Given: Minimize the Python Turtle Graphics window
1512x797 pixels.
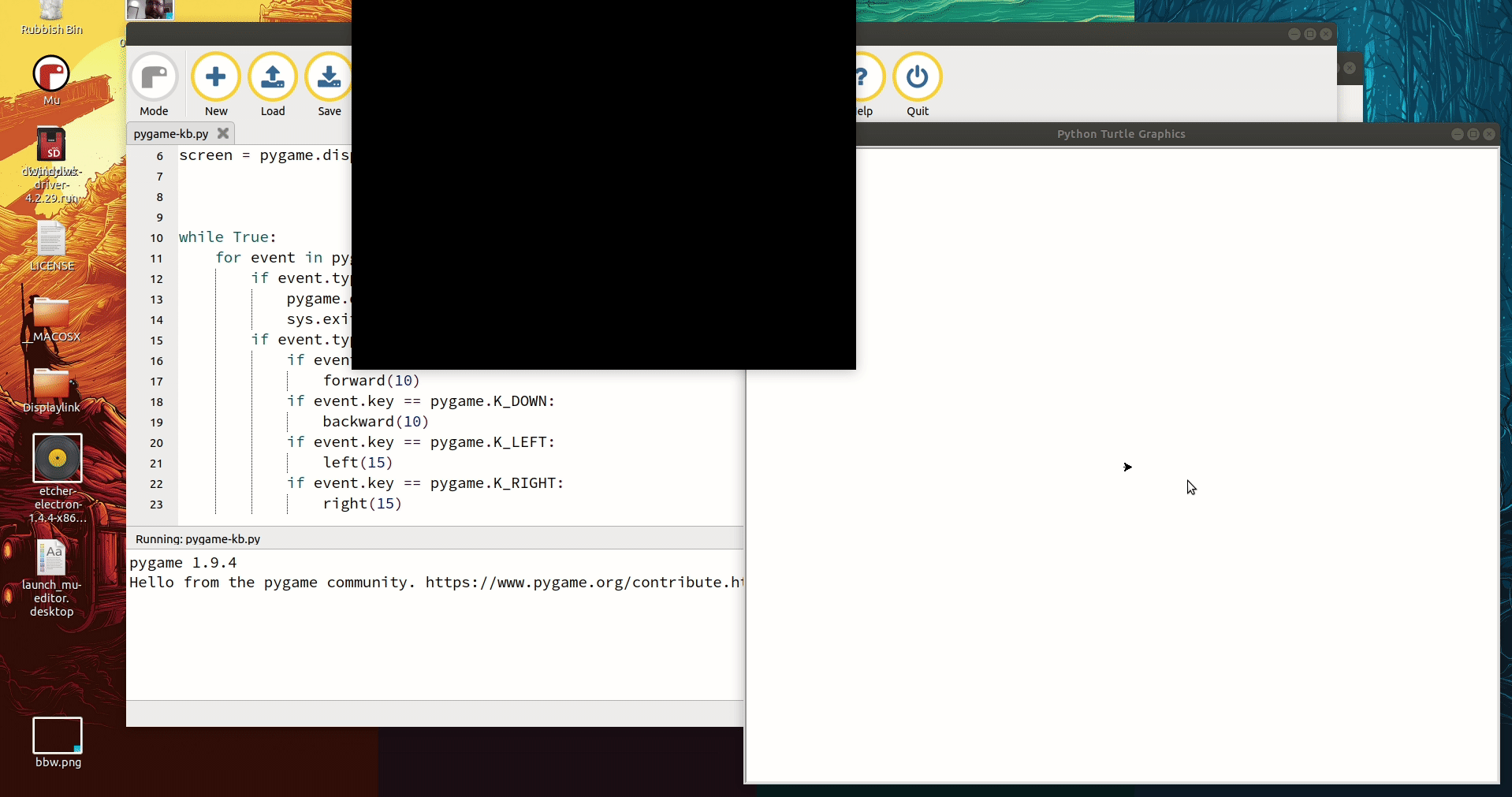Looking at the screenshot, I should point(1457,134).
